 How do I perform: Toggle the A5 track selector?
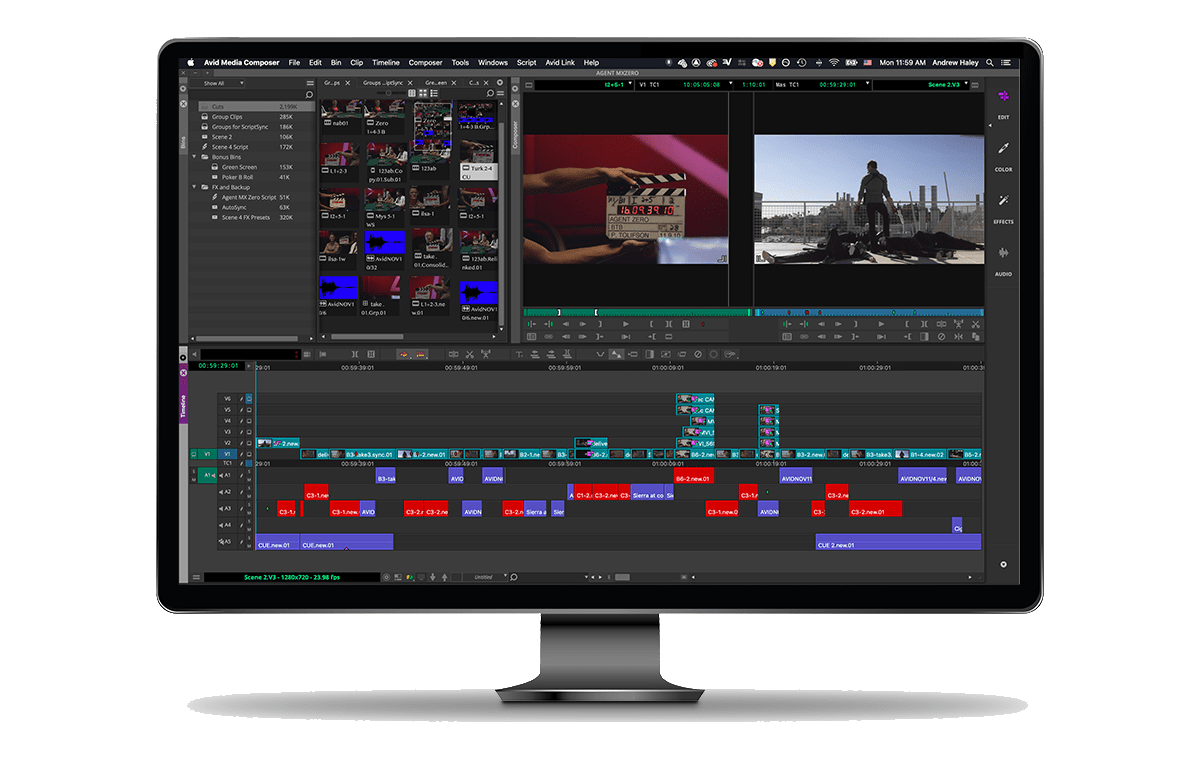coord(226,541)
